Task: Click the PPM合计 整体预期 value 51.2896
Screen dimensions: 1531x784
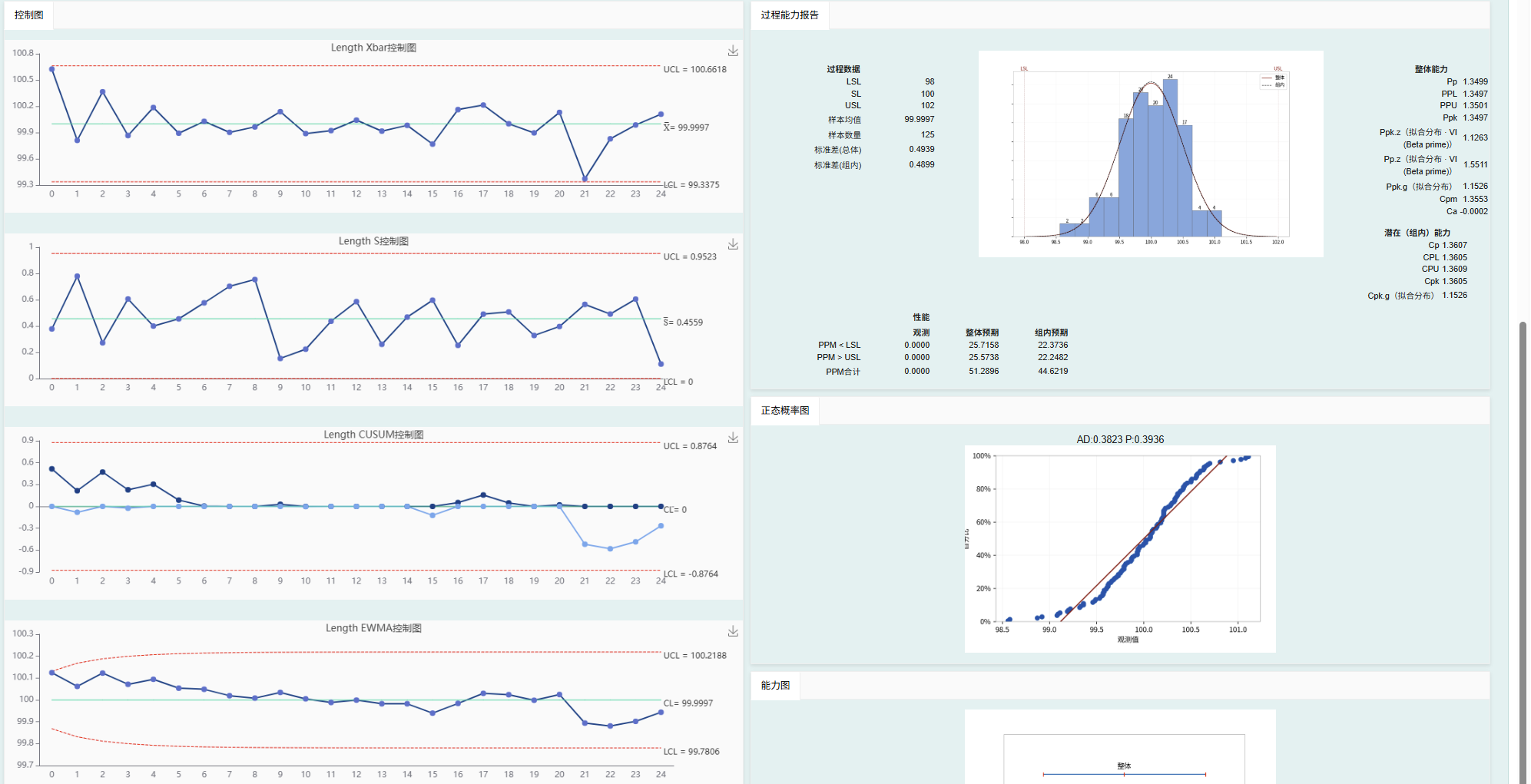Action: point(984,371)
